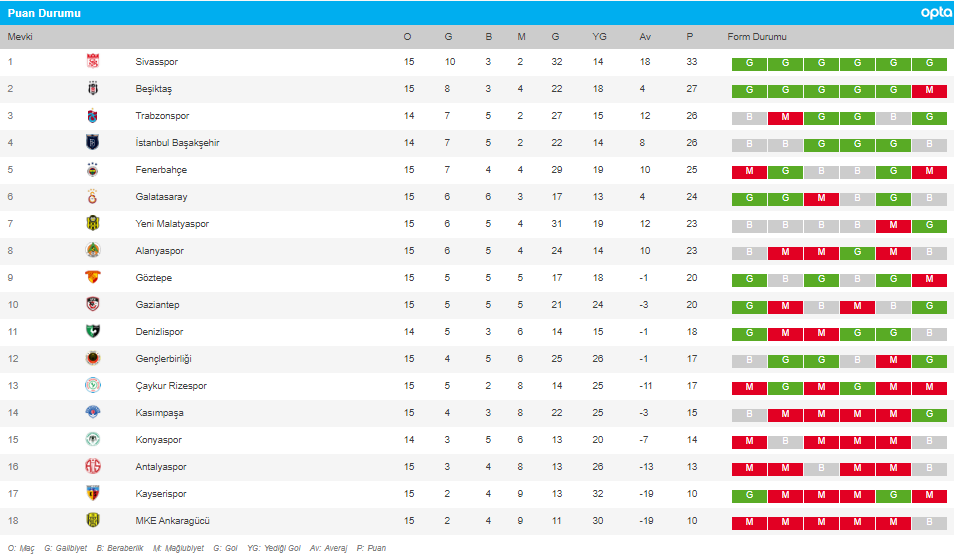Click the MKE Ankaragücü crest
This screenshot has height=556, width=954.
click(x=92, y=521)
